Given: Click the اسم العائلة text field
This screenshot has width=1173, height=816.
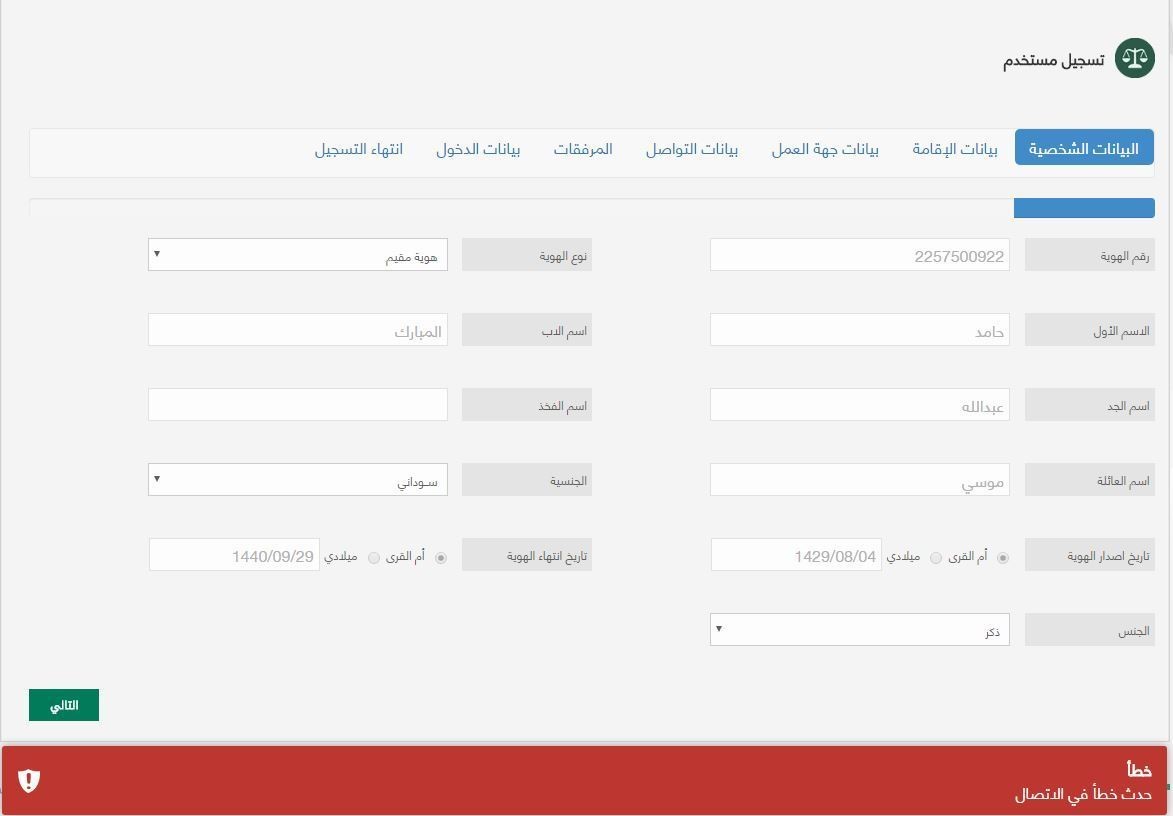Looking at the screenshot, I should [x=859, y=480].
